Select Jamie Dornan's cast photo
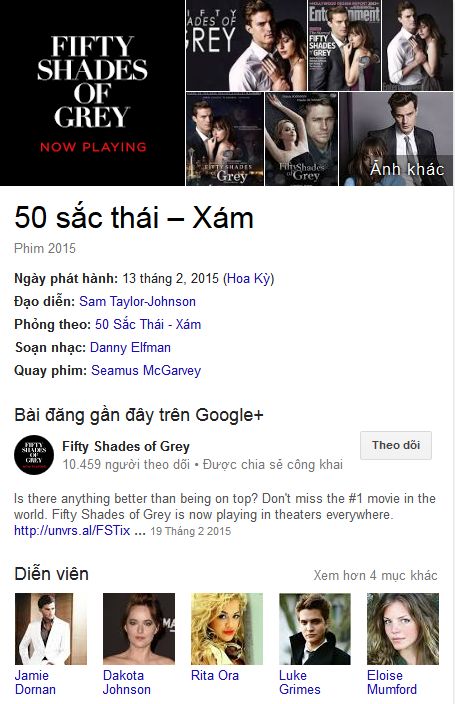The image size is (455, 704). [x=51, y=629]
